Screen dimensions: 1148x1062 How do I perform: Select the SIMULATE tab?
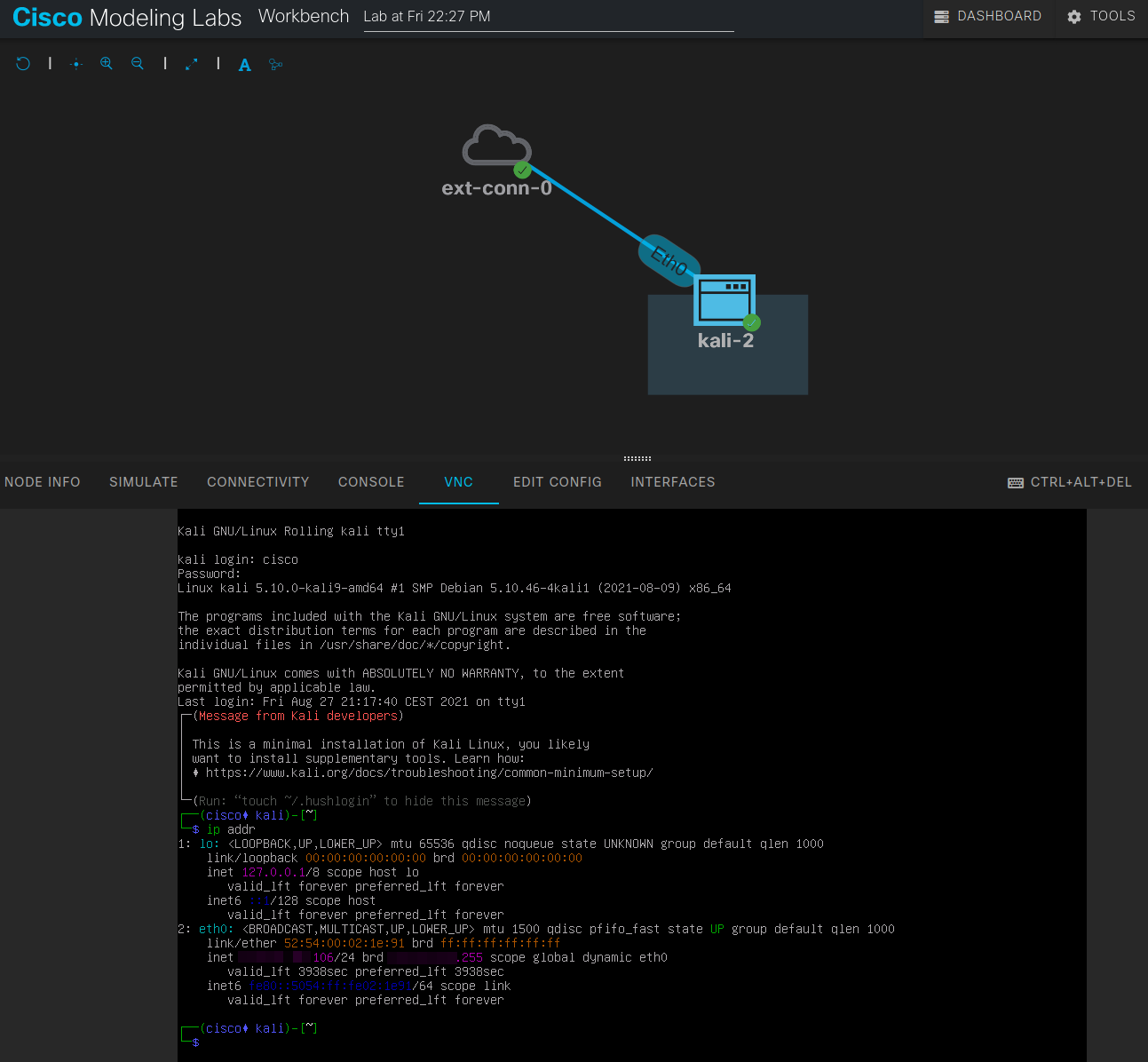[143, 481]
